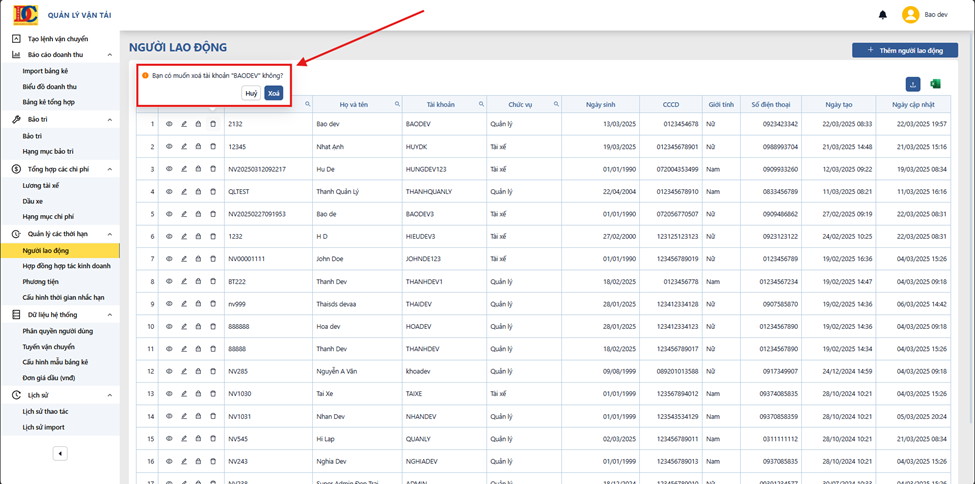Collapse sidebar with left arrow button

point(60,454)
